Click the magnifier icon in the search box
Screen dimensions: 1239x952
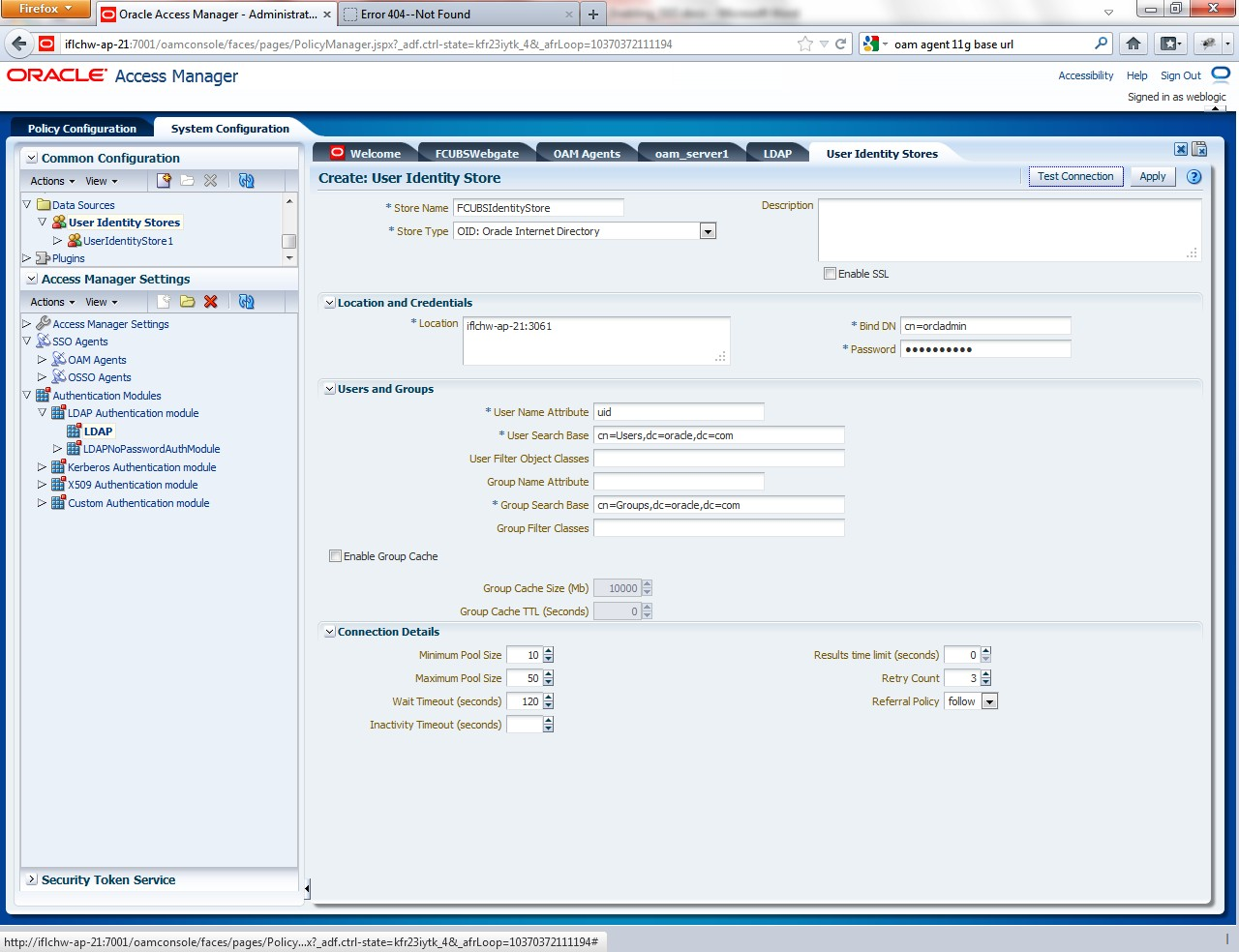coord(1101,44)
